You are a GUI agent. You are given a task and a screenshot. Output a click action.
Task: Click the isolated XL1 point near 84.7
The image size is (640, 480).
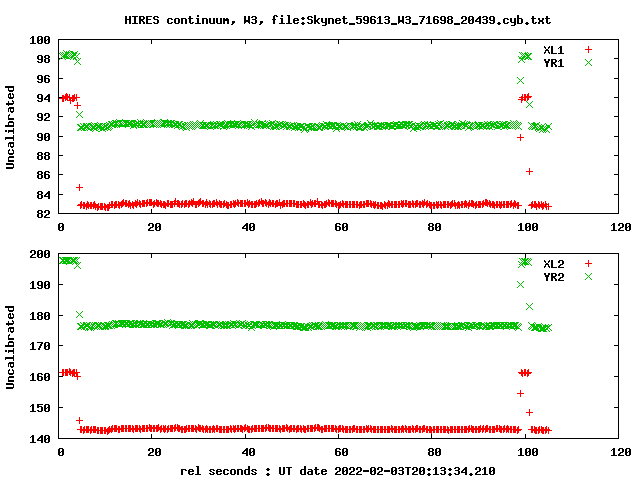point(80,187)
